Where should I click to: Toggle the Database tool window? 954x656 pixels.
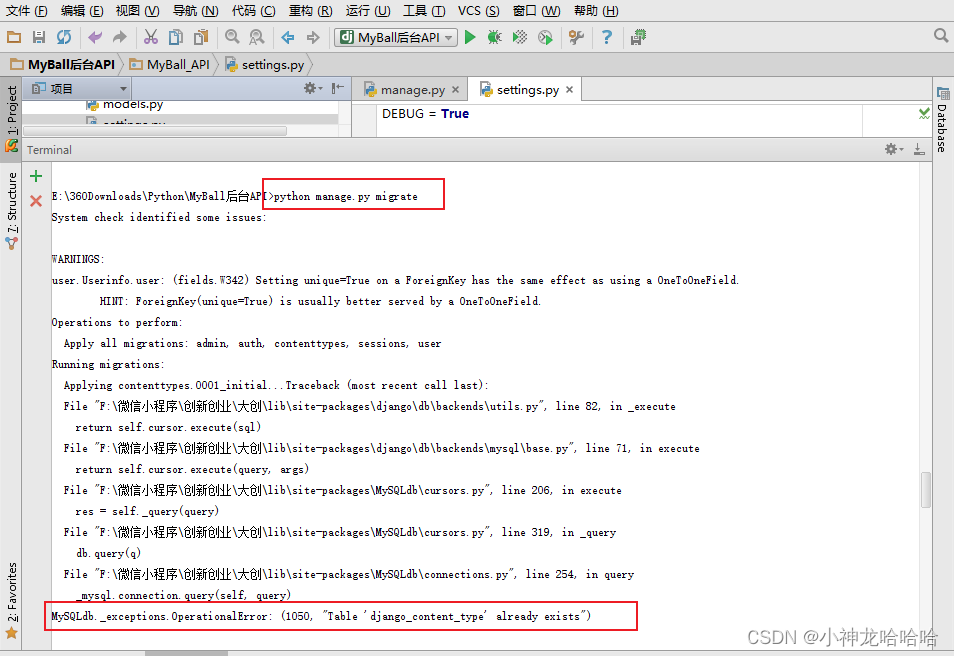(x=942, y=119)
